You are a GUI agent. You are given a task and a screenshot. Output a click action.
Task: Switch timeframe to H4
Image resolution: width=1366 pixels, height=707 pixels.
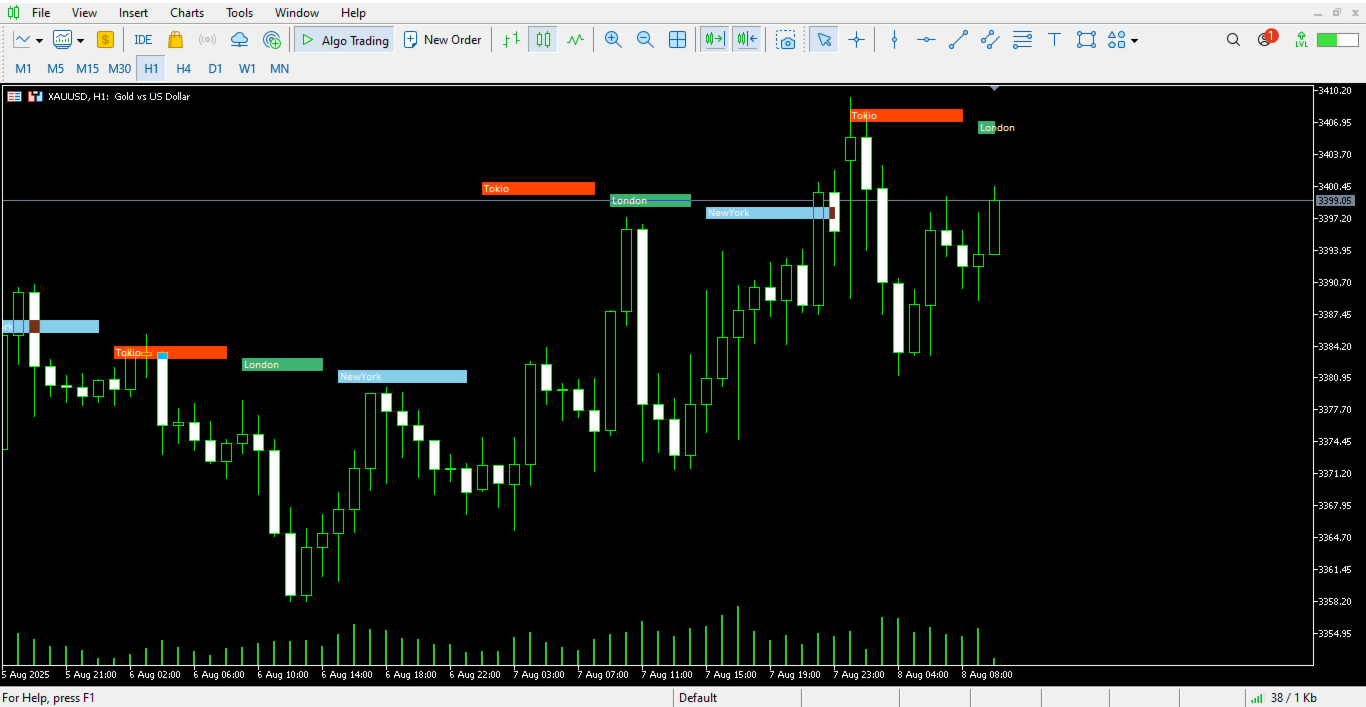pyautogui.click(x=183, y=69)
